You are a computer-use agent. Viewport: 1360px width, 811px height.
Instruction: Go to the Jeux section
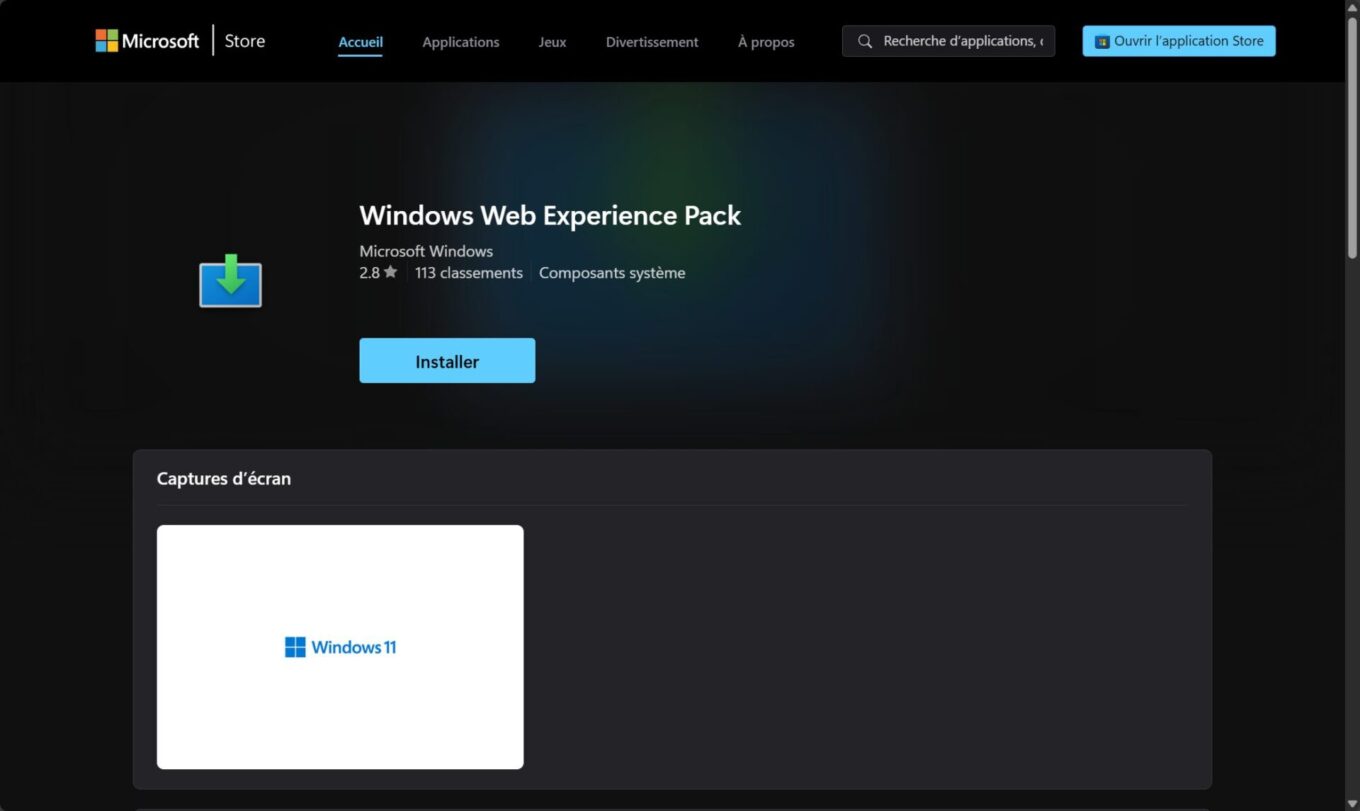point(552,42)
